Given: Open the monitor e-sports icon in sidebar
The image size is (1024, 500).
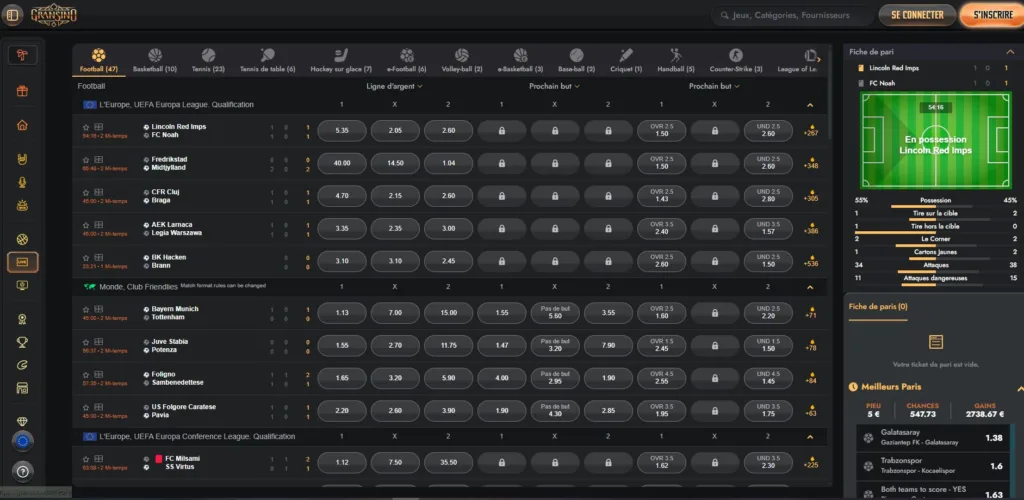Looking at the screenshot, I should (22, 285).
